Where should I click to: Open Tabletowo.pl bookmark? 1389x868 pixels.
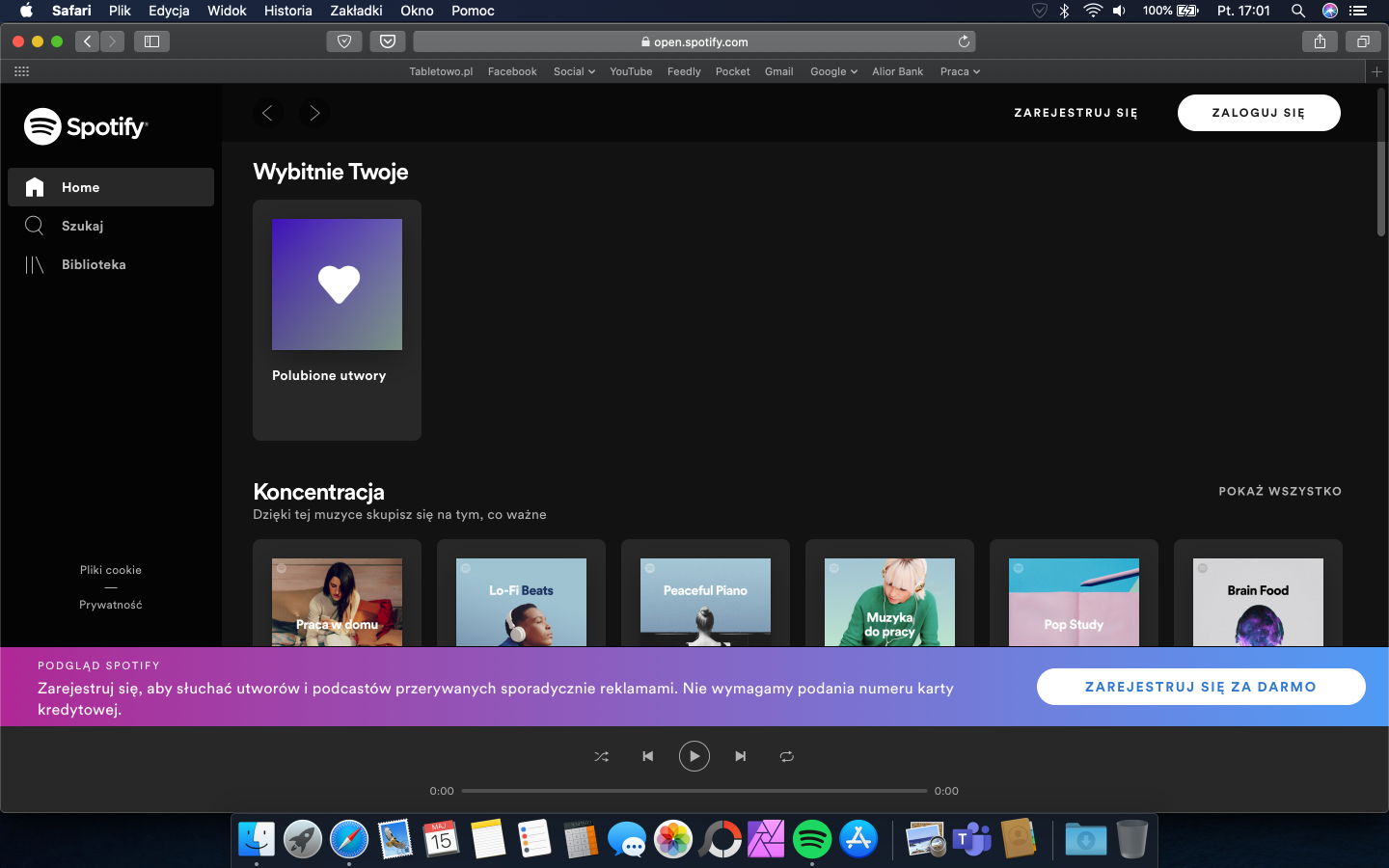point(441,71)
